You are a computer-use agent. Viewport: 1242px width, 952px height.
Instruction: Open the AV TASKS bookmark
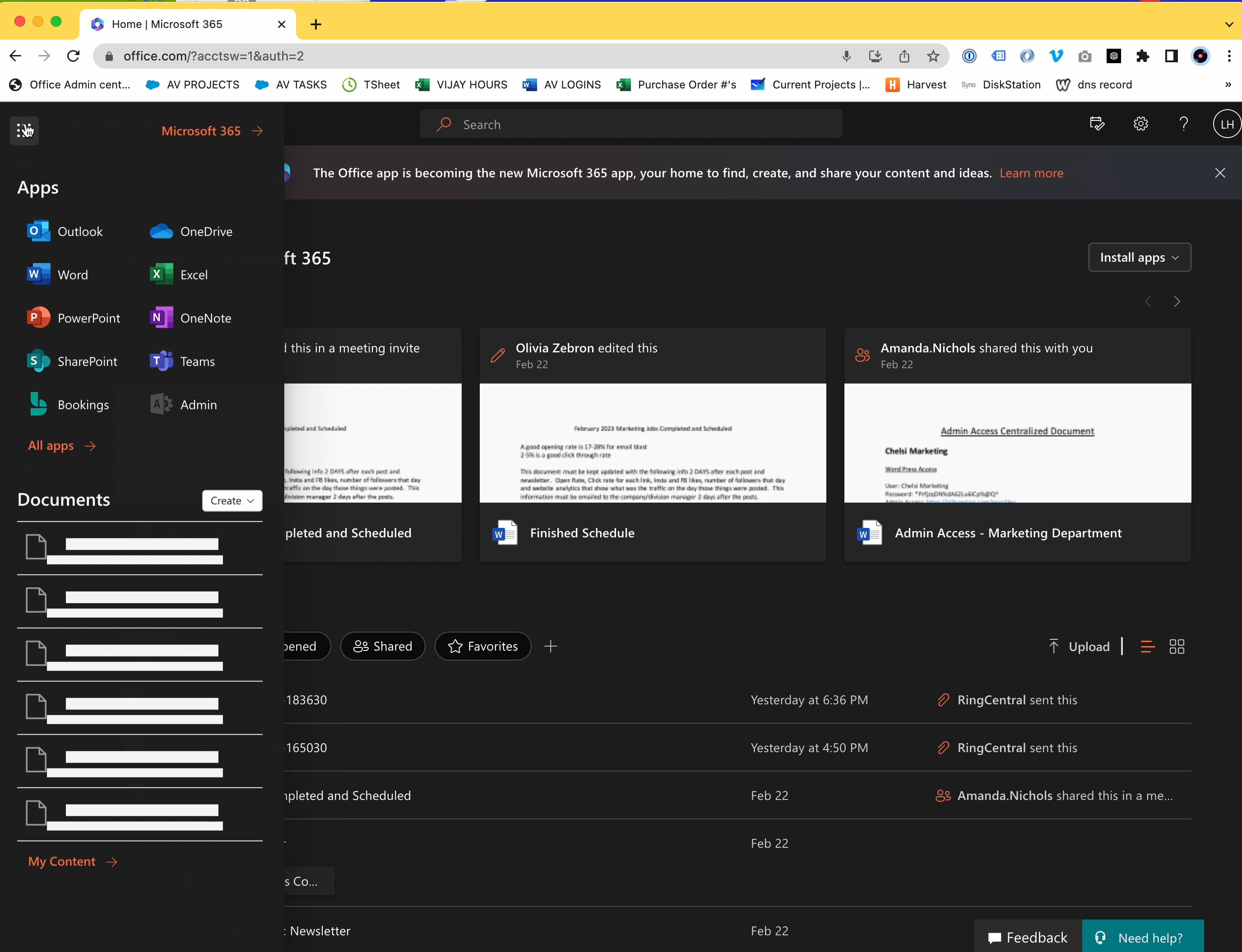coord(291,84)
